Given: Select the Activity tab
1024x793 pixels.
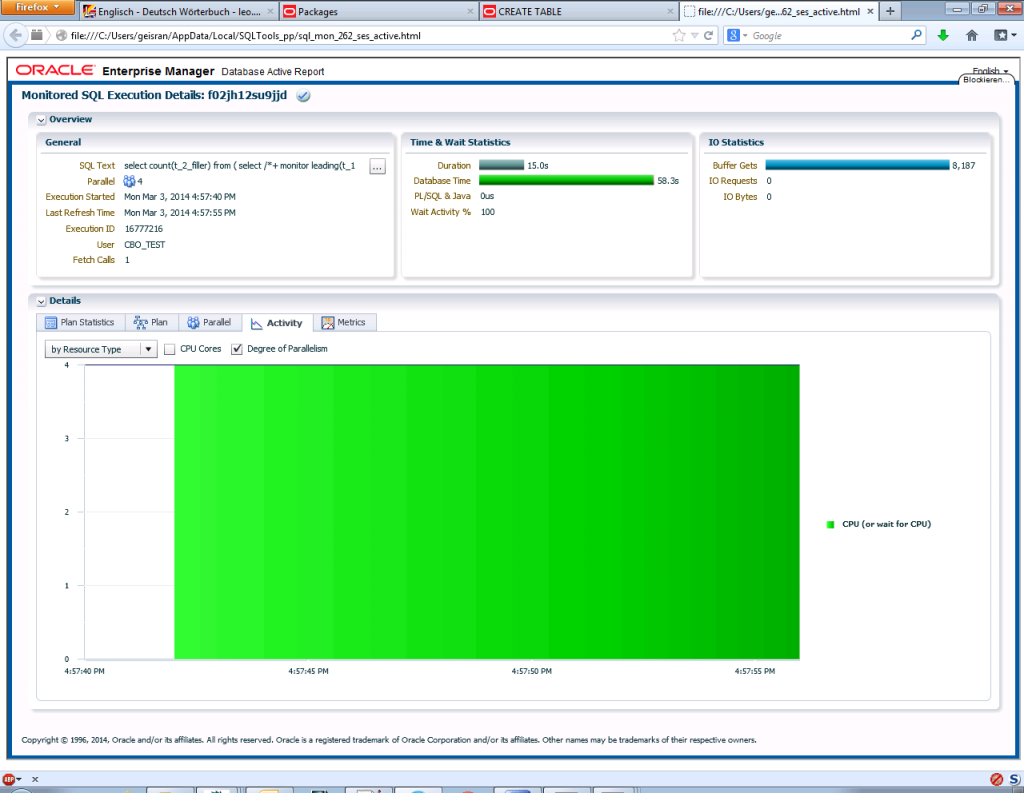Looking at the screenshot, I should click(x=277, y=323).
